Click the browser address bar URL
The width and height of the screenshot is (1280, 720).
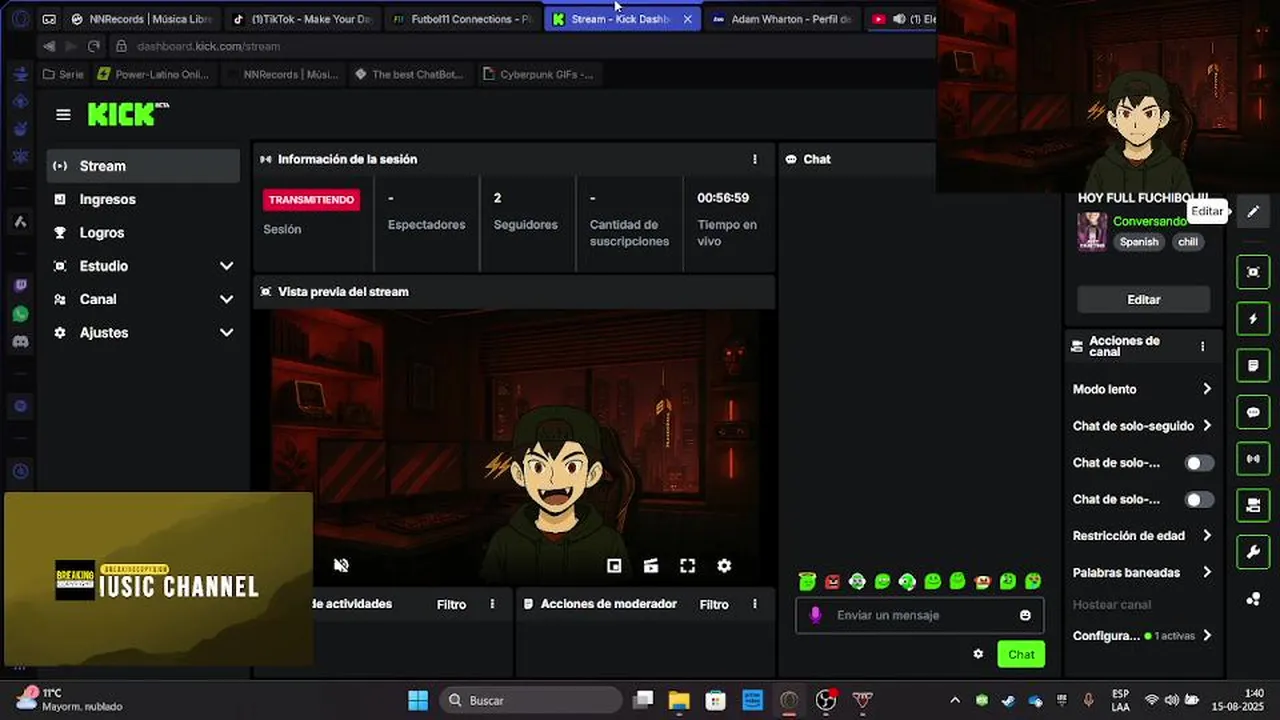208,46
